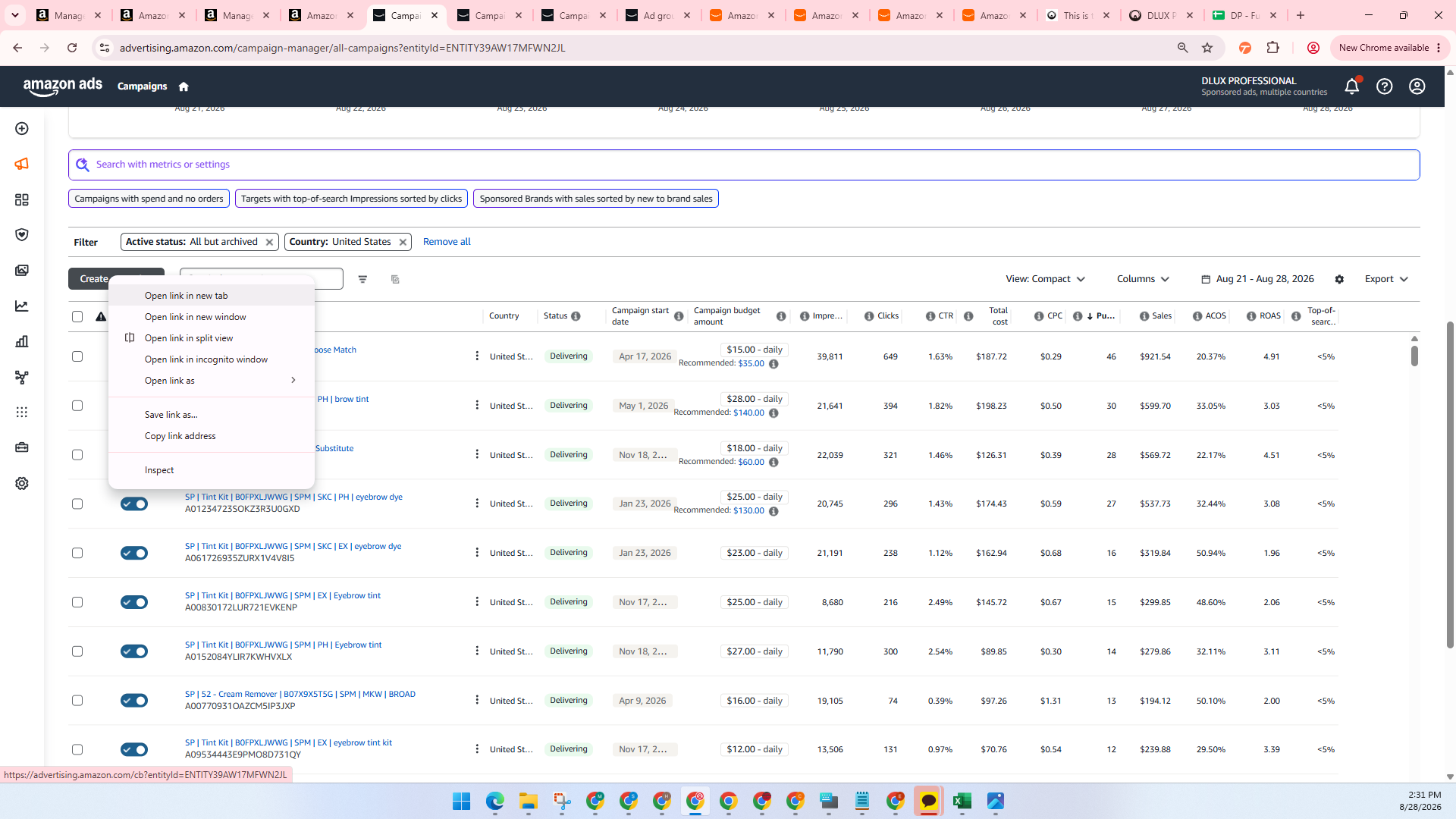Open three-dot menu for Cream Remover campaign
Image resolution: width=1456 pixels, height=819 pixels.
pyautogui.click(x=477, y=700)
